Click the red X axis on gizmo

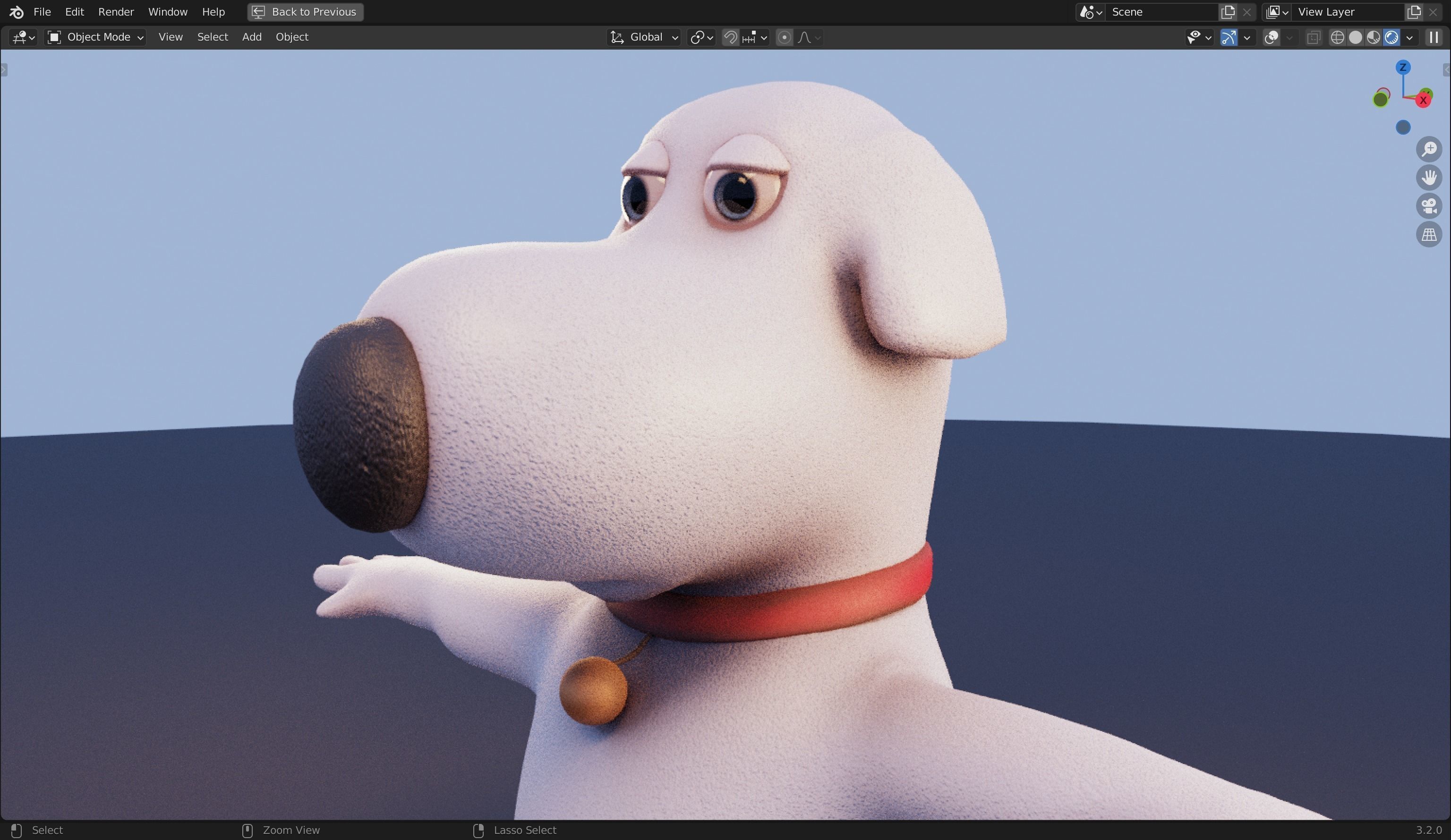coord(1423,100)
